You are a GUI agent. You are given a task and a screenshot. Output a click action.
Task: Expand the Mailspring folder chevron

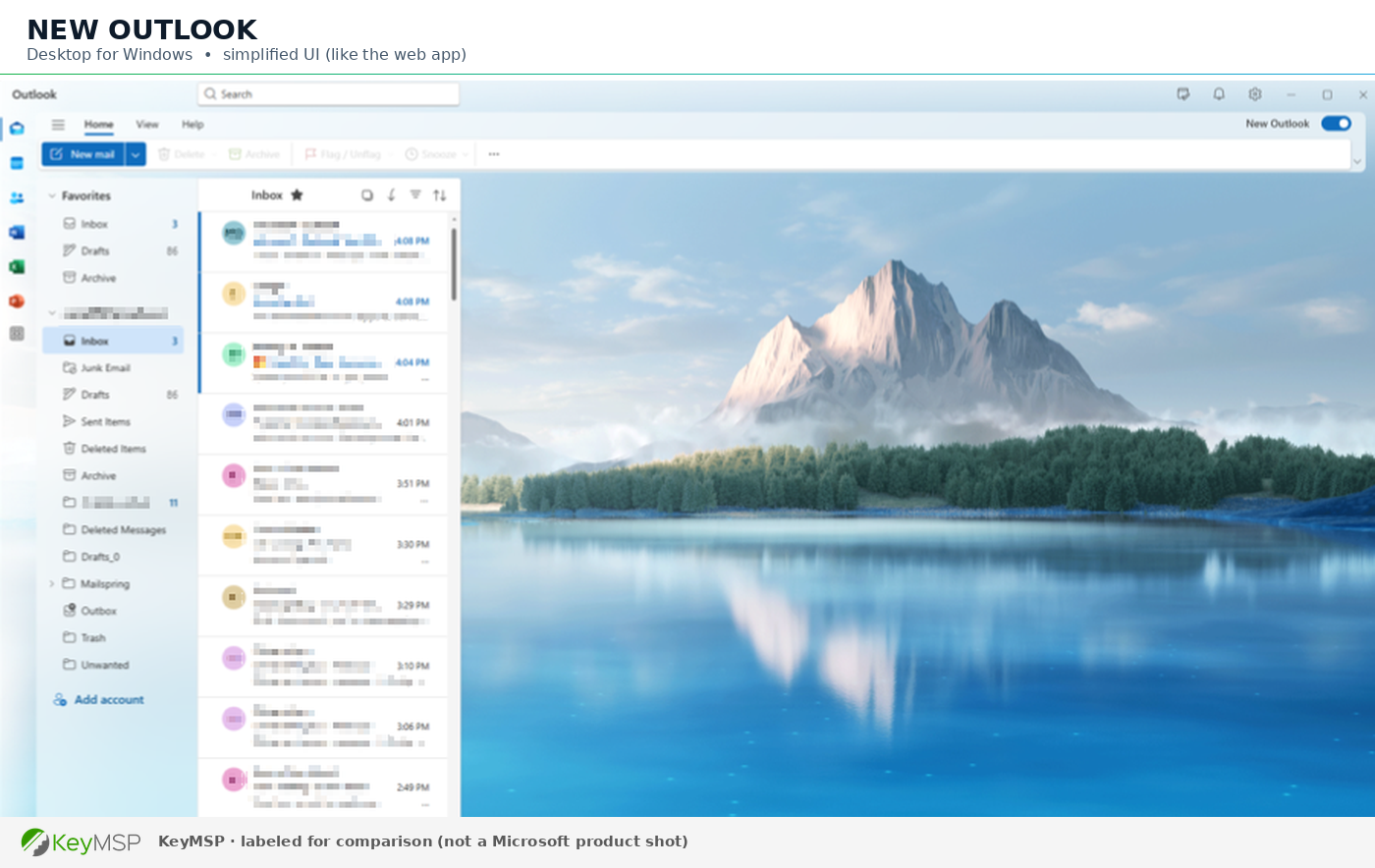pyautogui.click(x=52, y=584)
